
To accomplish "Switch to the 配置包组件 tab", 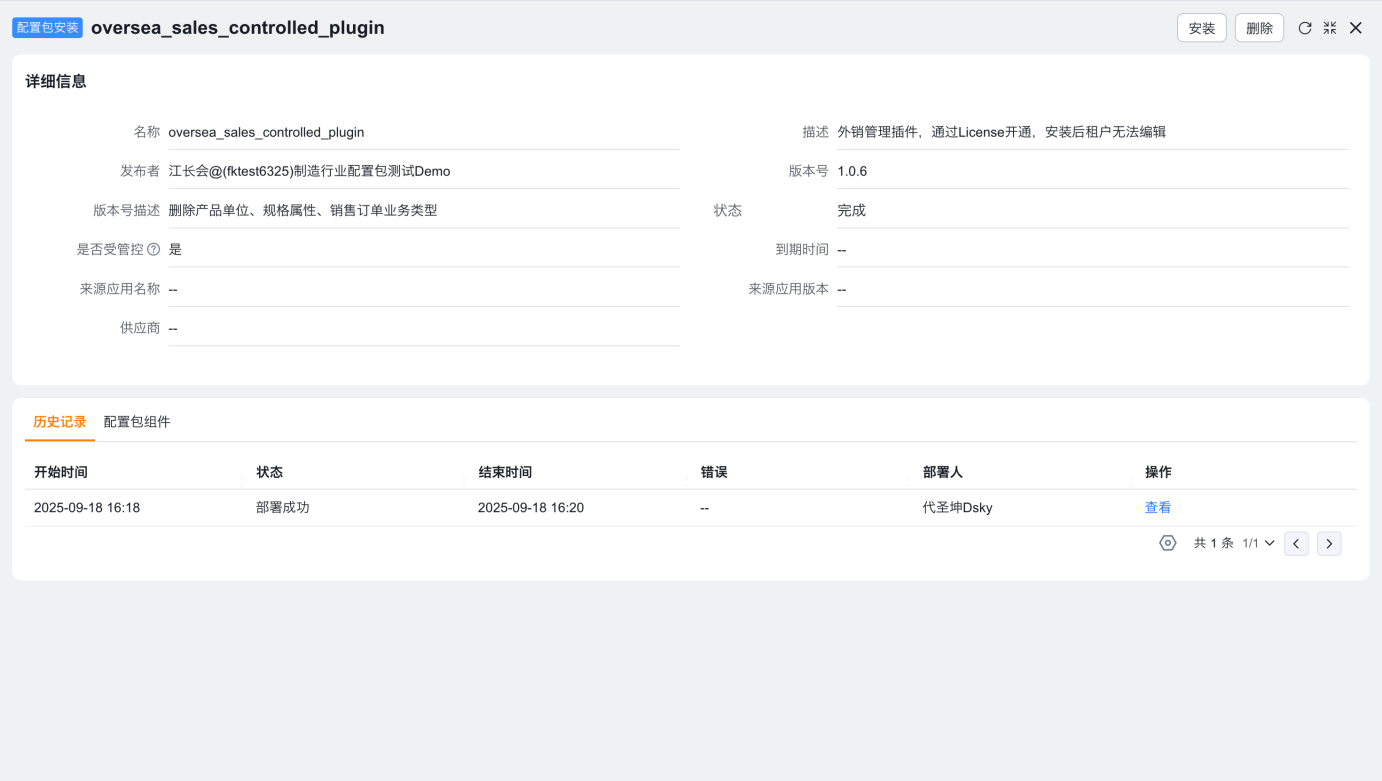I will (x=137, y=422).
